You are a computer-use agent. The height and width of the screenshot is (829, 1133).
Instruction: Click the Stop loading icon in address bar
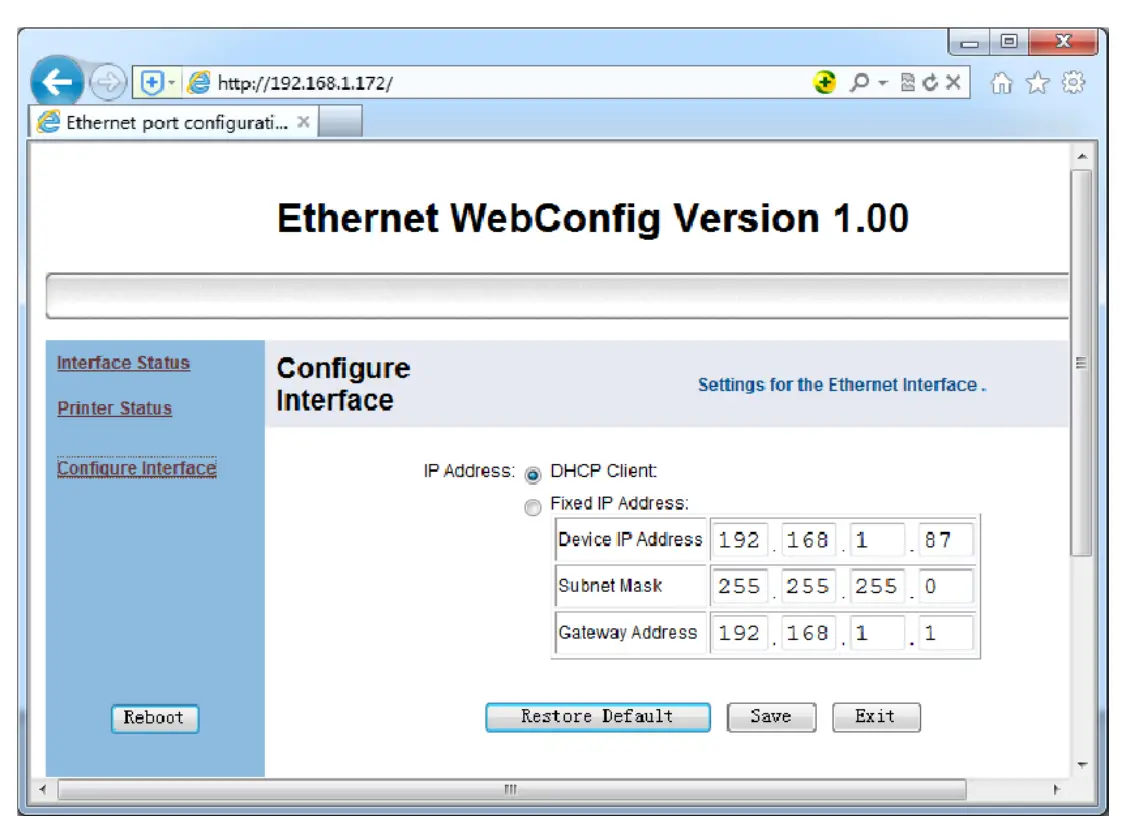(x=951, y=82)
